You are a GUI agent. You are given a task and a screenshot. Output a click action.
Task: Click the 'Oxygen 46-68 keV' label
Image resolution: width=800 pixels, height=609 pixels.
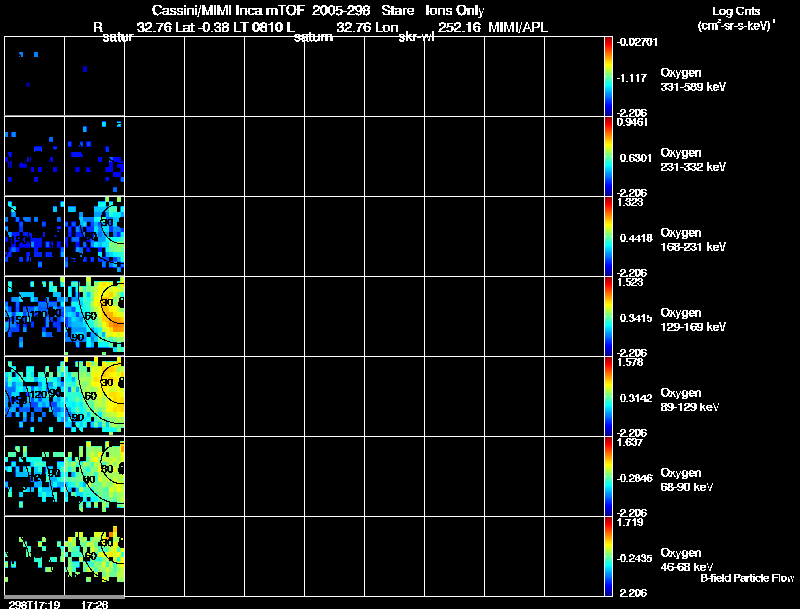[687, 560]
